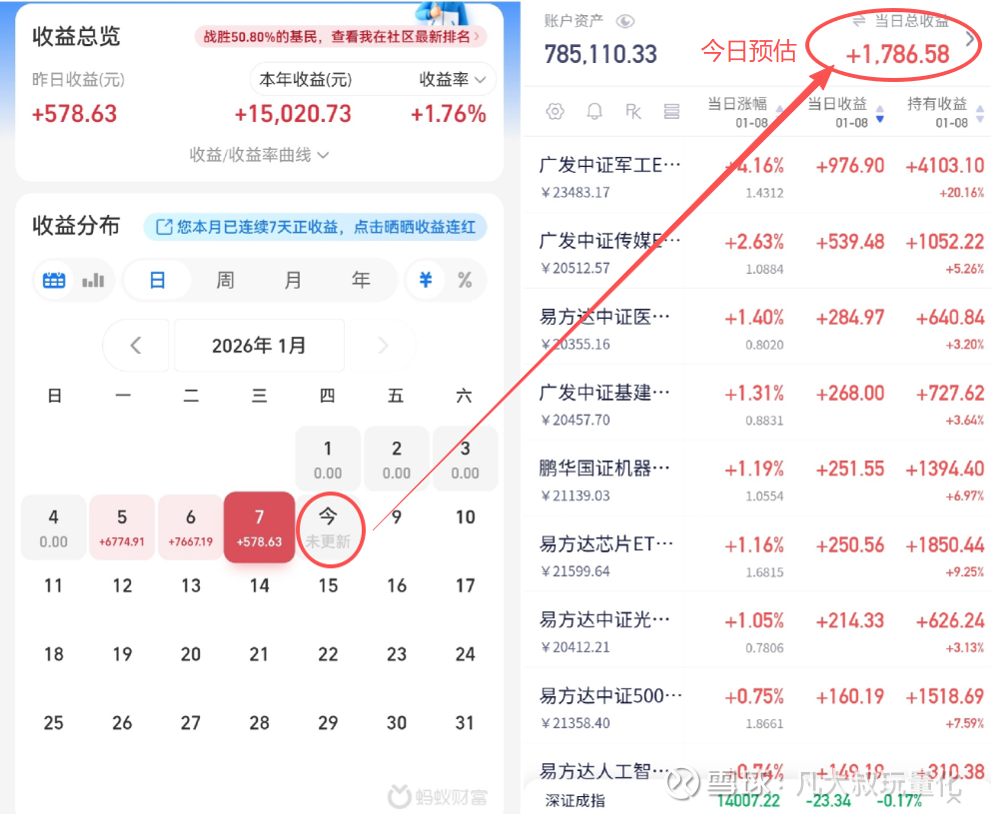Select January 1 calendar cell
This screenshot has width=991, height=814.
point(328,459)
